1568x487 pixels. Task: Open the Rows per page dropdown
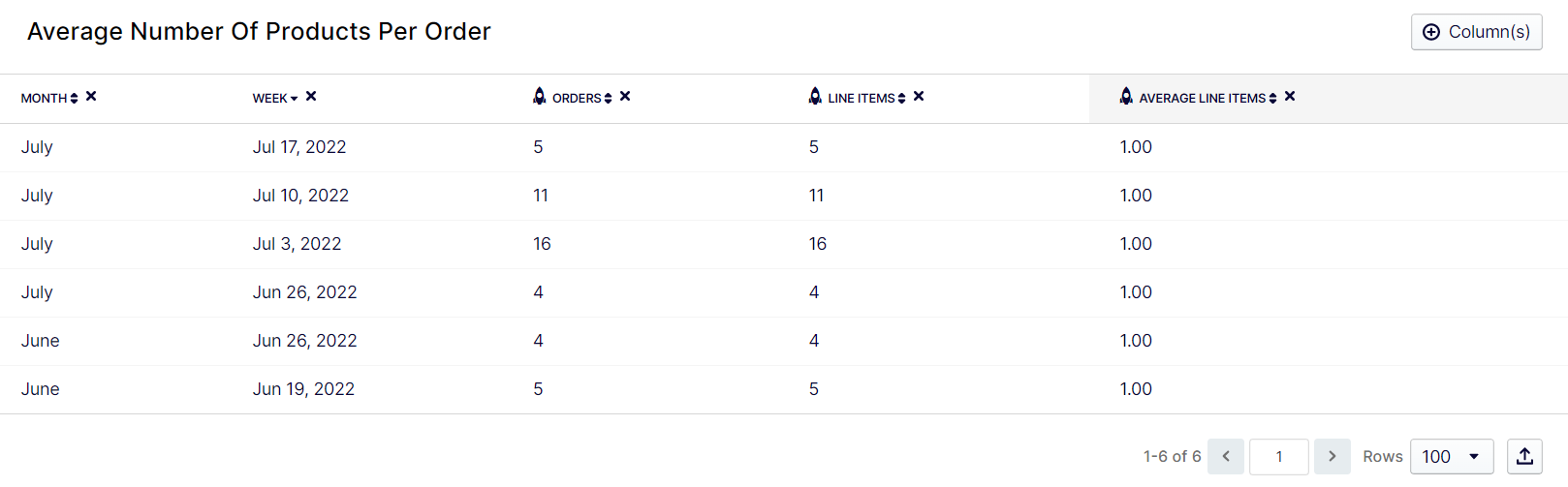click(1452, 456)
